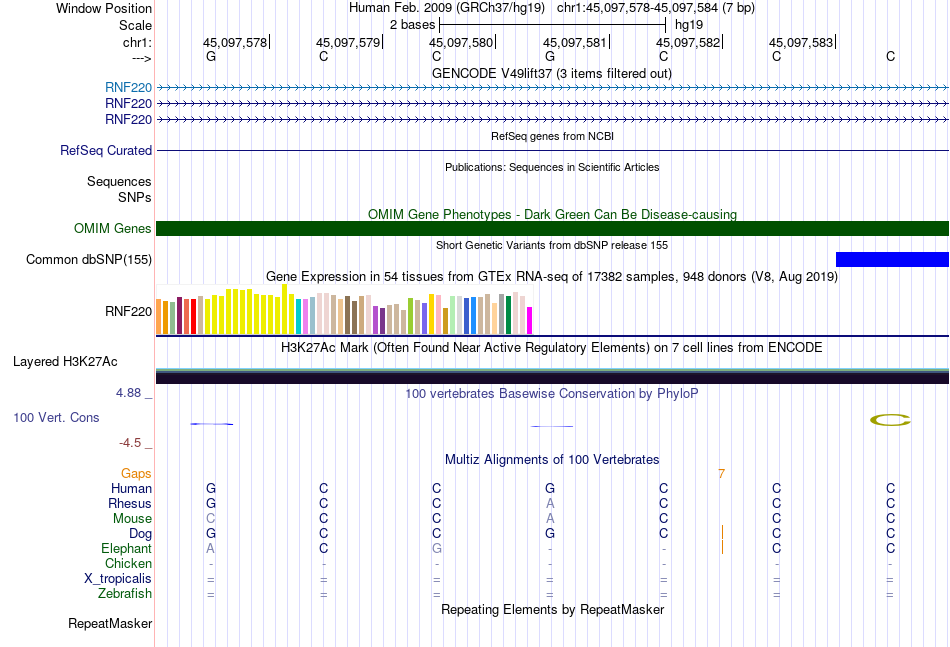Click the 4.88 PhyloP upper limit

pos(128,393)
